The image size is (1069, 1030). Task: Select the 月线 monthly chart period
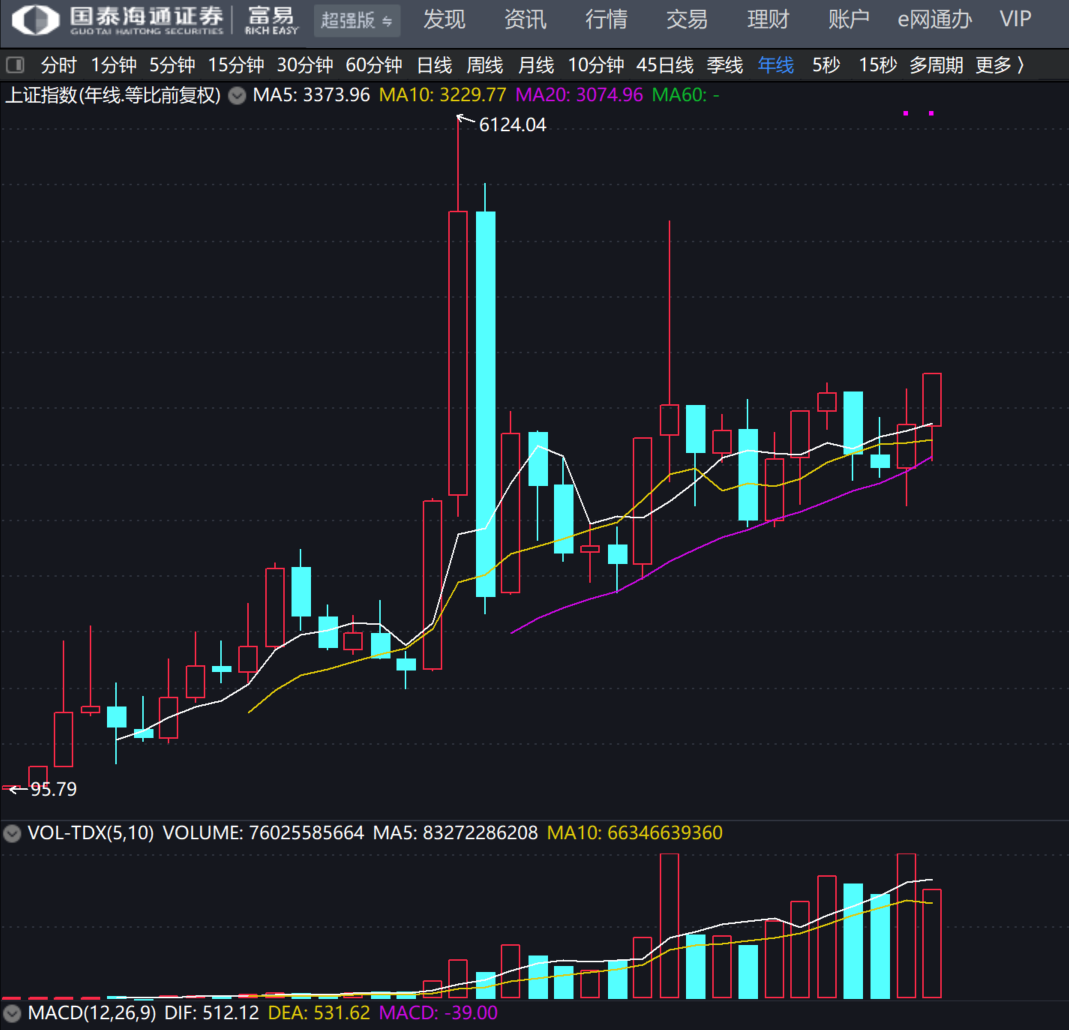(536, 66)
